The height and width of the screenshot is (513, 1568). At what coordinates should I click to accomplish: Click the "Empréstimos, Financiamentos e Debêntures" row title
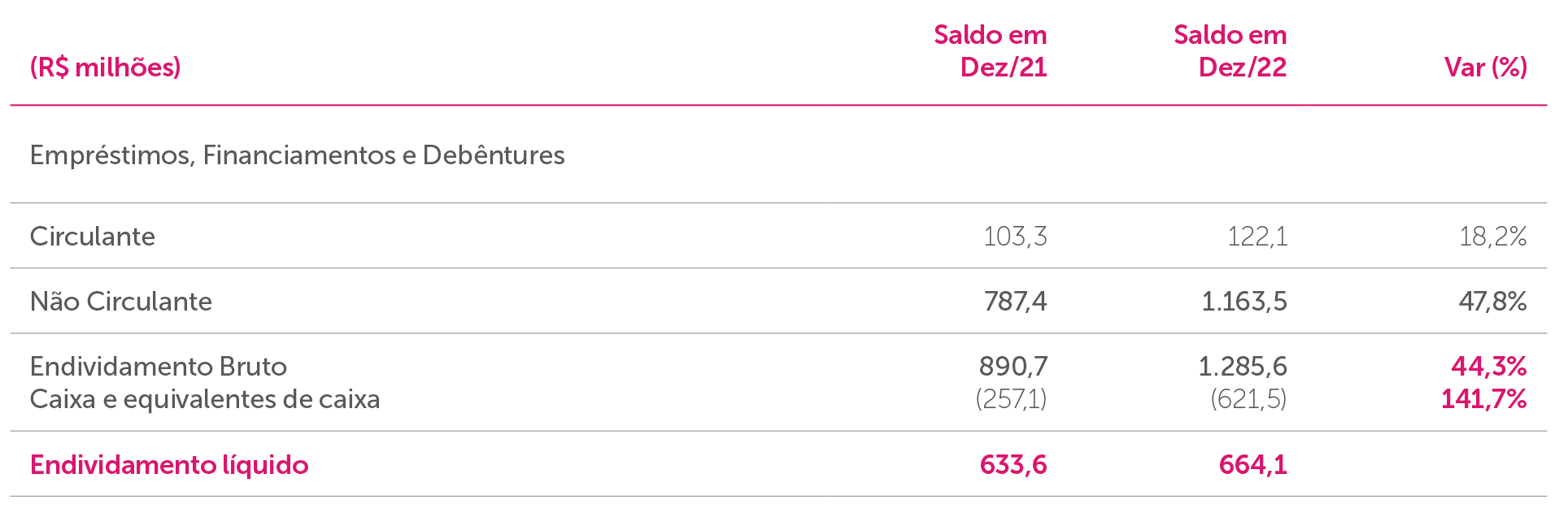click(x=297, y=154)
